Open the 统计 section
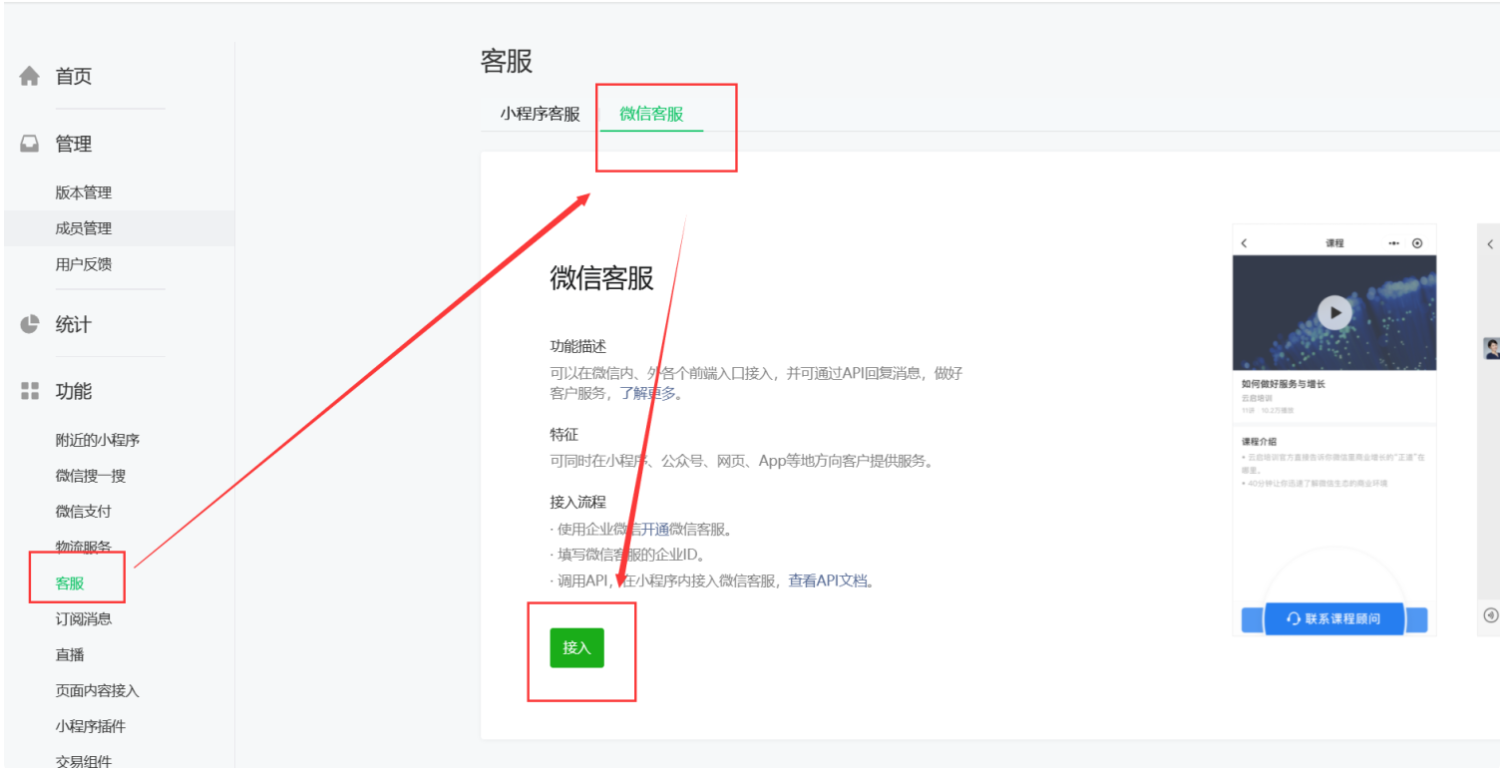The image size is (1500, 768). 73,325
